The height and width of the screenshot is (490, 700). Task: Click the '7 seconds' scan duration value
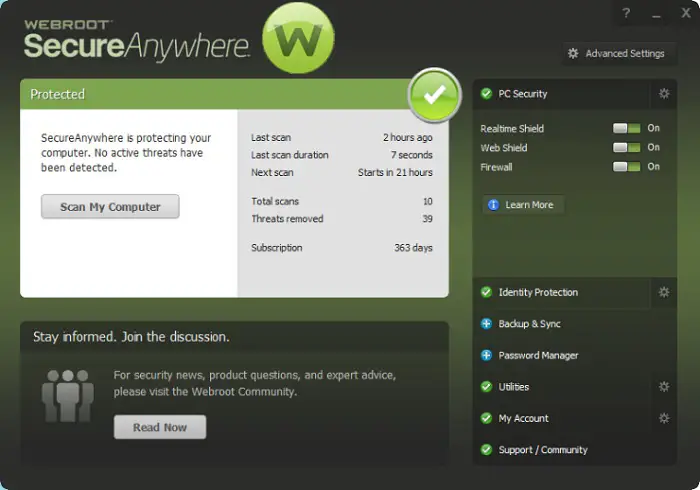pyautogui.click(x=412, y=155)
